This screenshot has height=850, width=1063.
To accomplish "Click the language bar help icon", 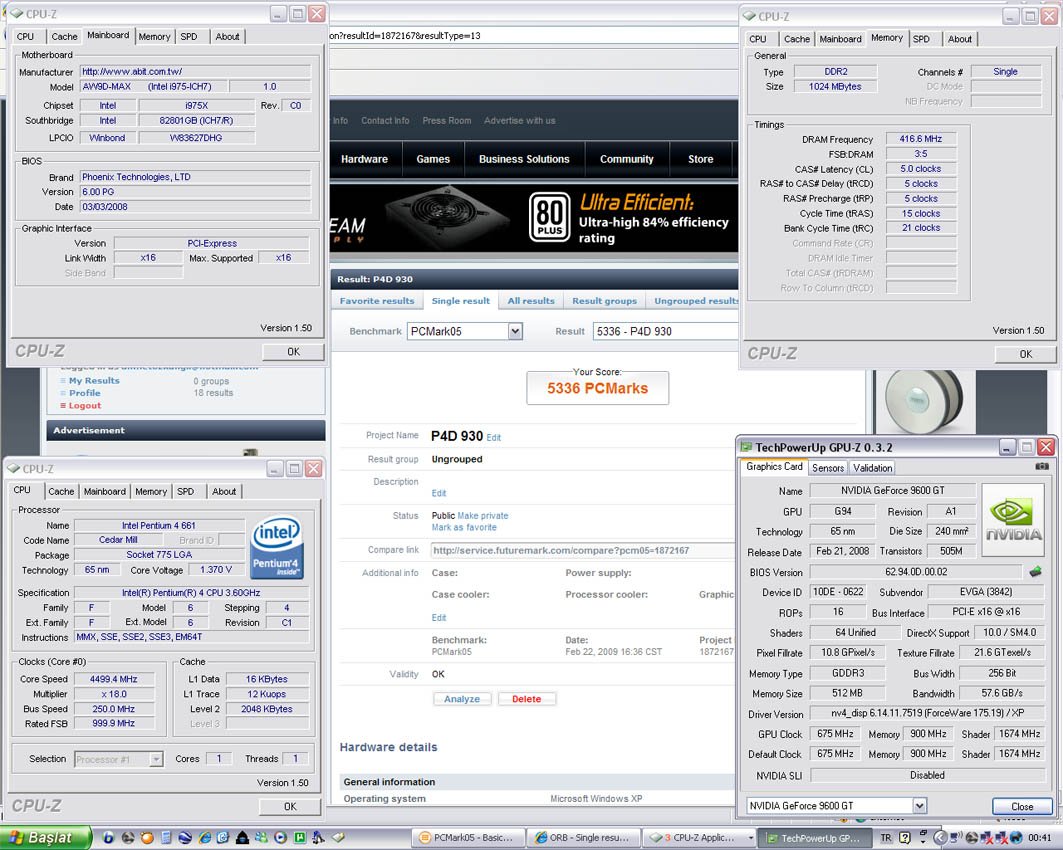I will pyautogui.click(x=904, y=838).
